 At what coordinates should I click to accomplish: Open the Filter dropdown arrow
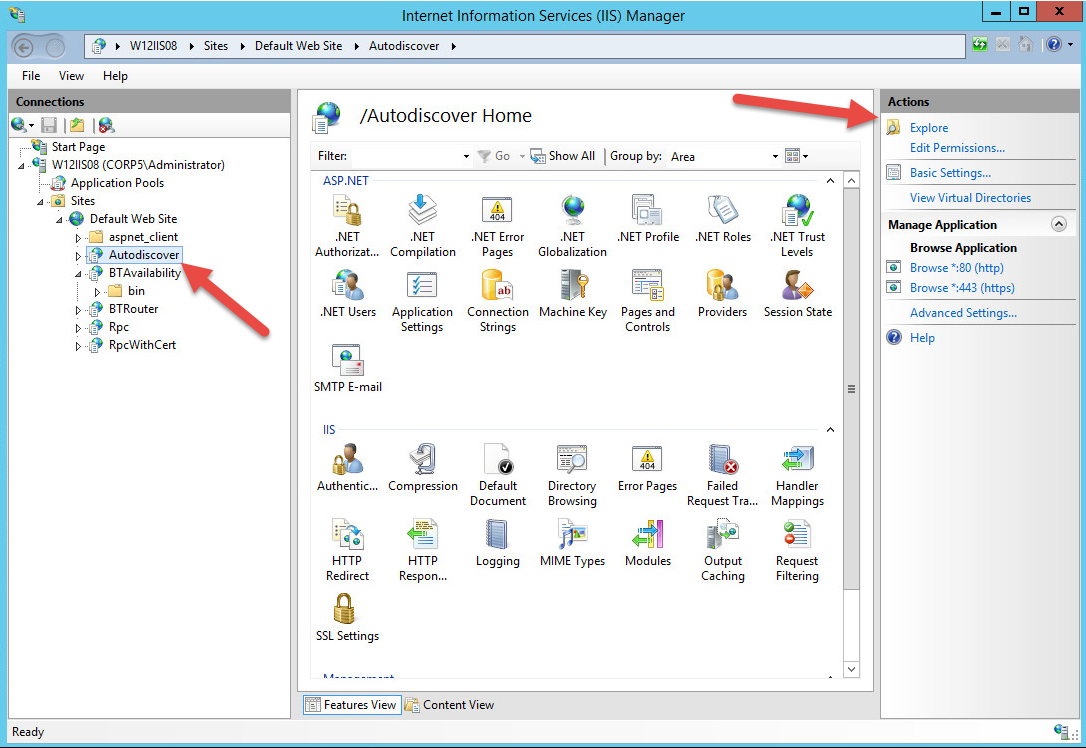pos(466,157)
